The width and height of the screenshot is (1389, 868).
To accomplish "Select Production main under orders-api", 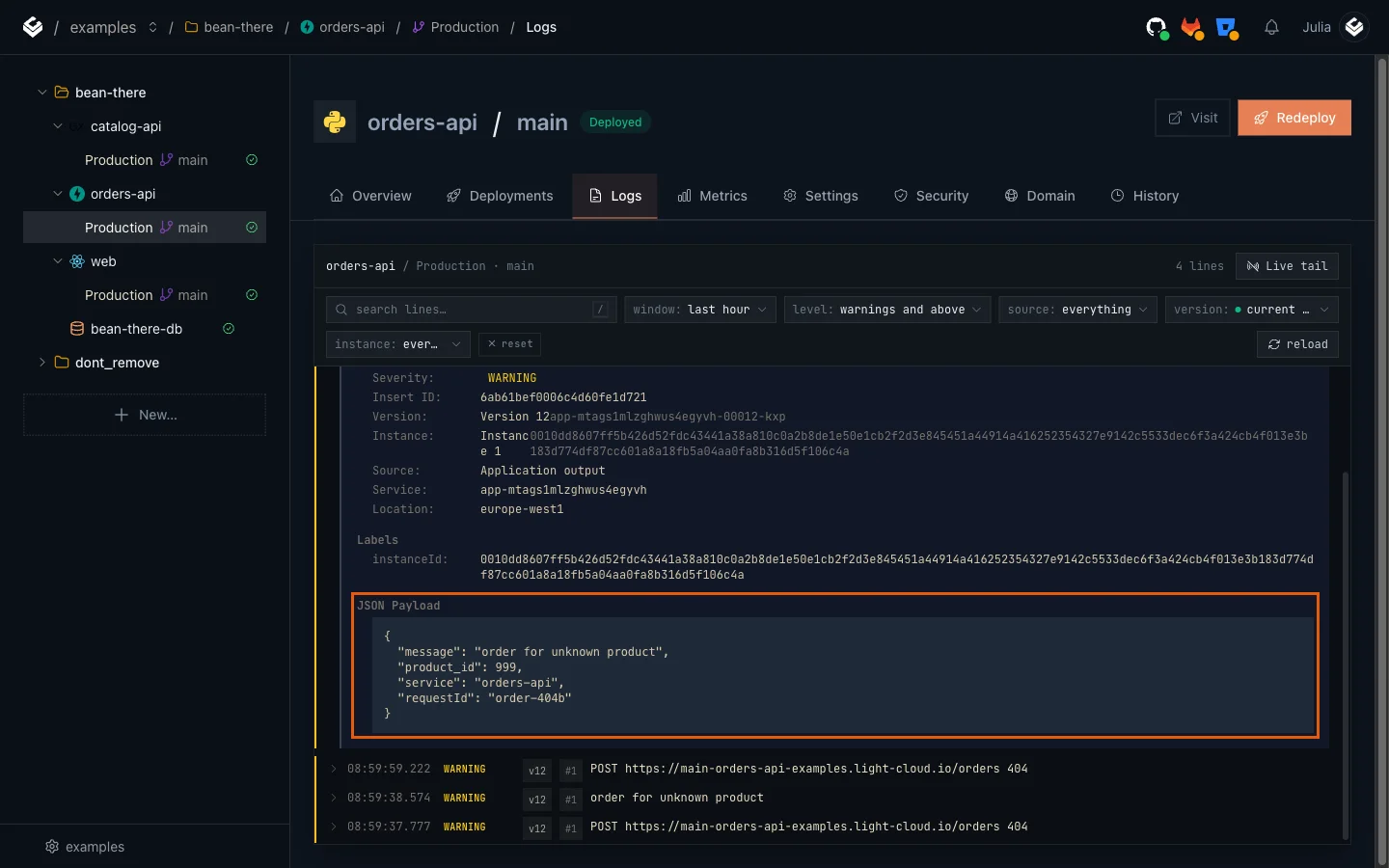I will pos(145,228).
